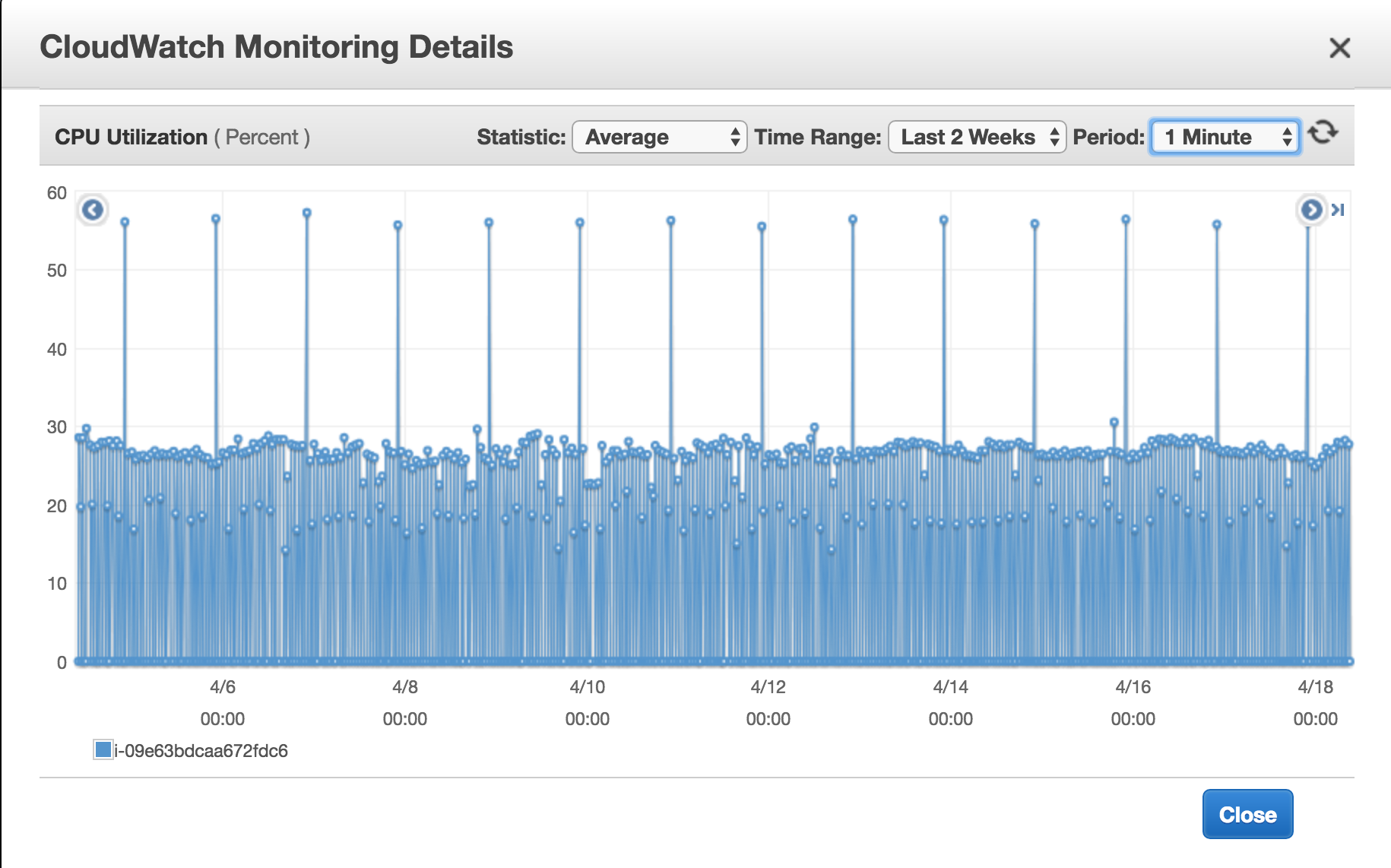Viewport: 1391px width, 868px height.
Task: Open the Time Range dropdown showing Last 2 Weeks
Action: pyautogui.click(x=977, y=137)
